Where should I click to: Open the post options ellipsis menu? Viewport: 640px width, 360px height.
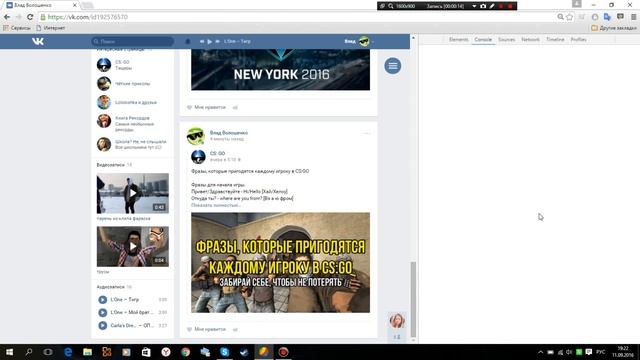367,133
